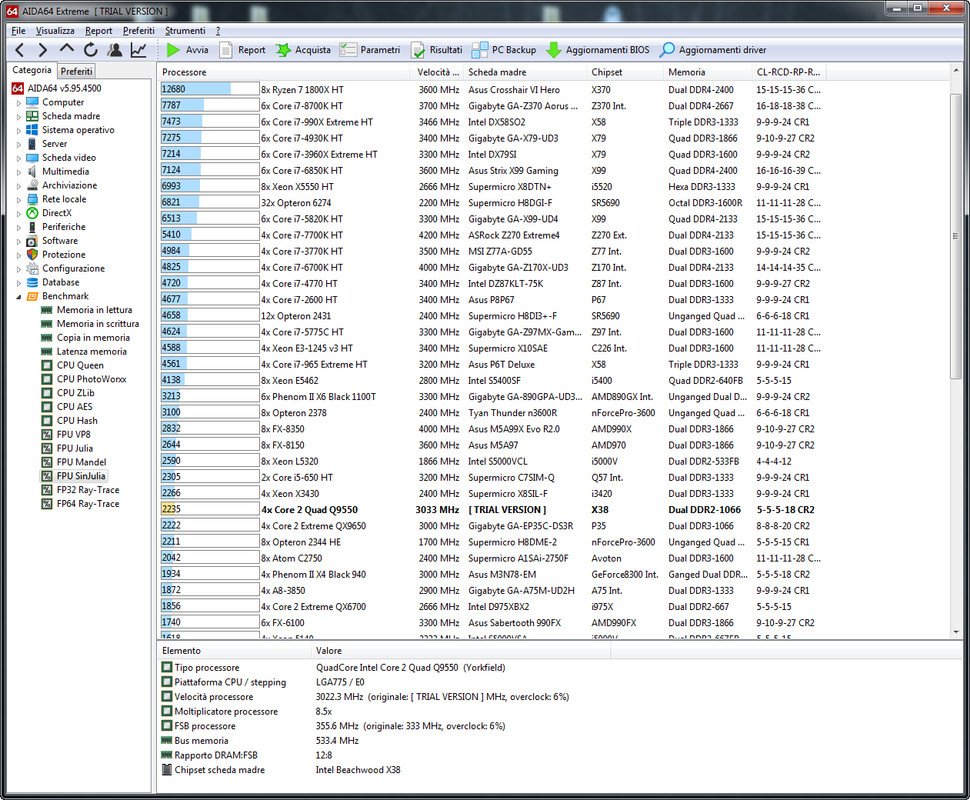
Task: Sort by Chipset column header
Action: tap(624, 72)
